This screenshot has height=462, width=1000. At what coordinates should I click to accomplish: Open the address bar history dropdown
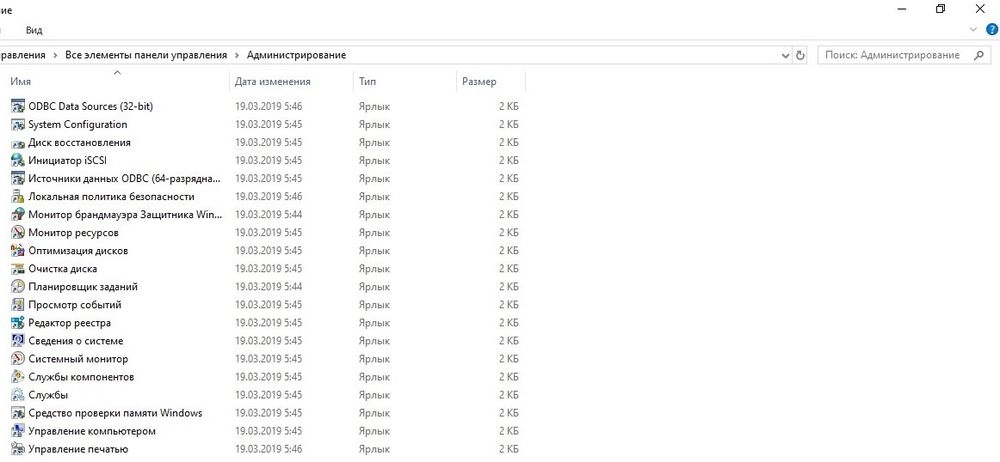click(x=786, y=56)
